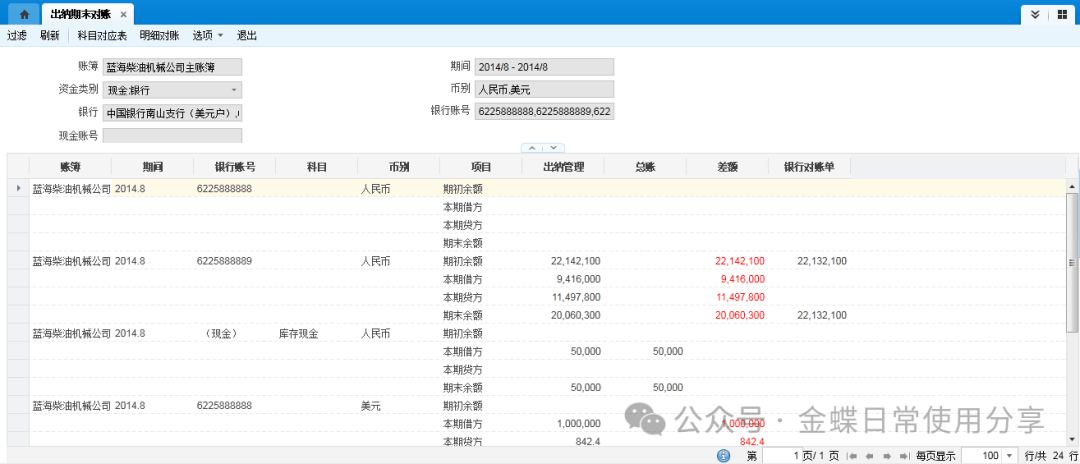Close the 出纳期末对账 tab
The image size is (1080, 464).
point(123,15)
